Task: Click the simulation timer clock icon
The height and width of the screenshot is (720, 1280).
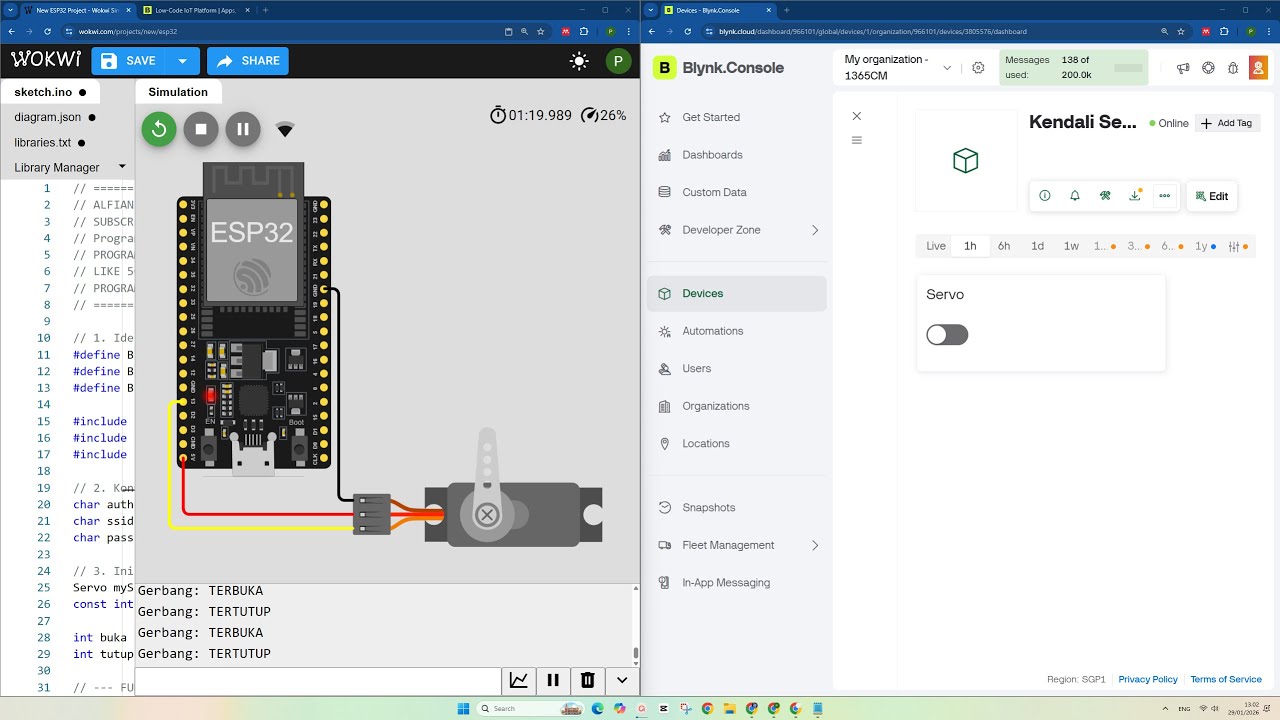Action: point(497,115)
